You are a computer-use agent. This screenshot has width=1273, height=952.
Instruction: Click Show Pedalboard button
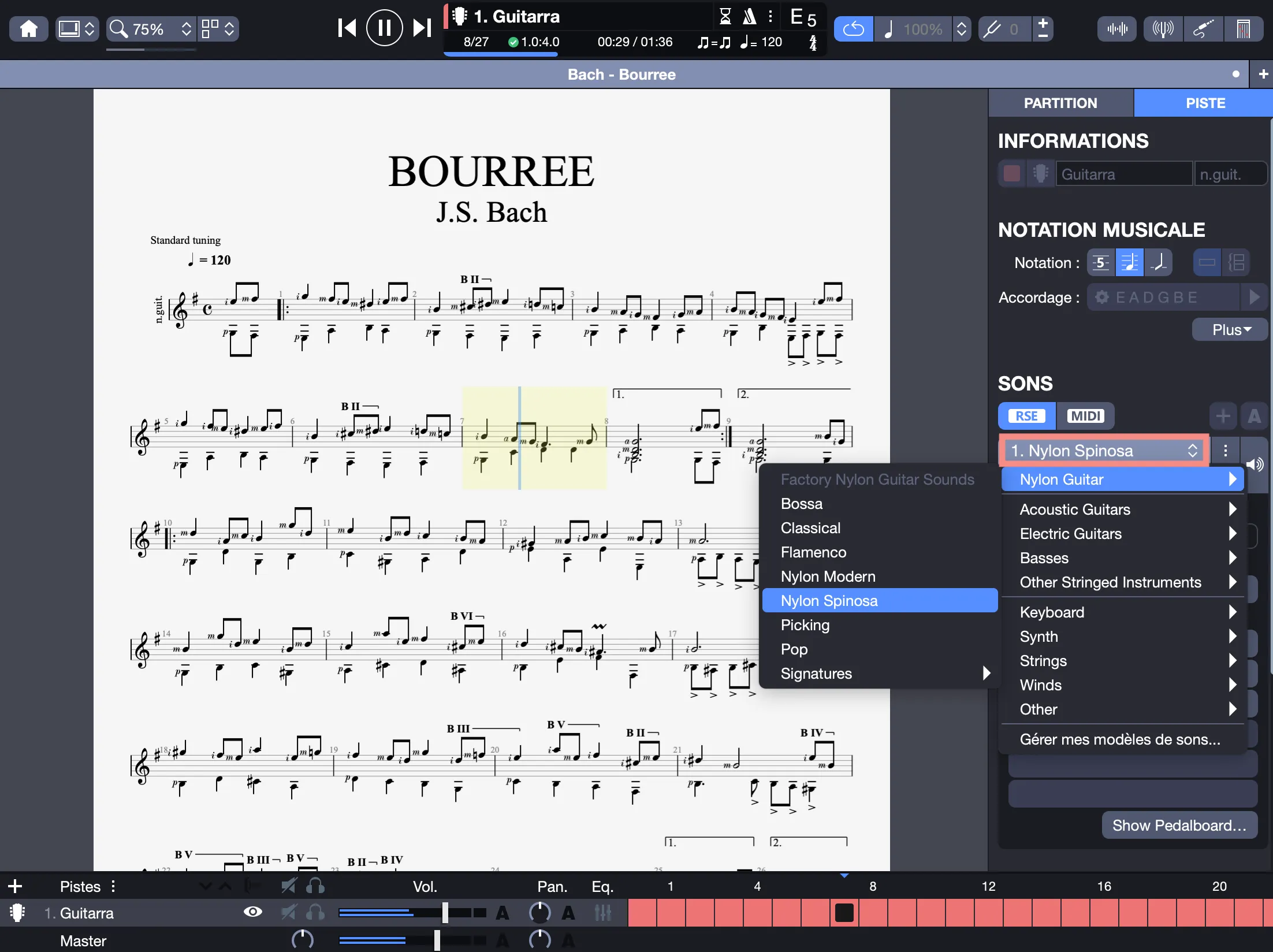pos(1179,825)
